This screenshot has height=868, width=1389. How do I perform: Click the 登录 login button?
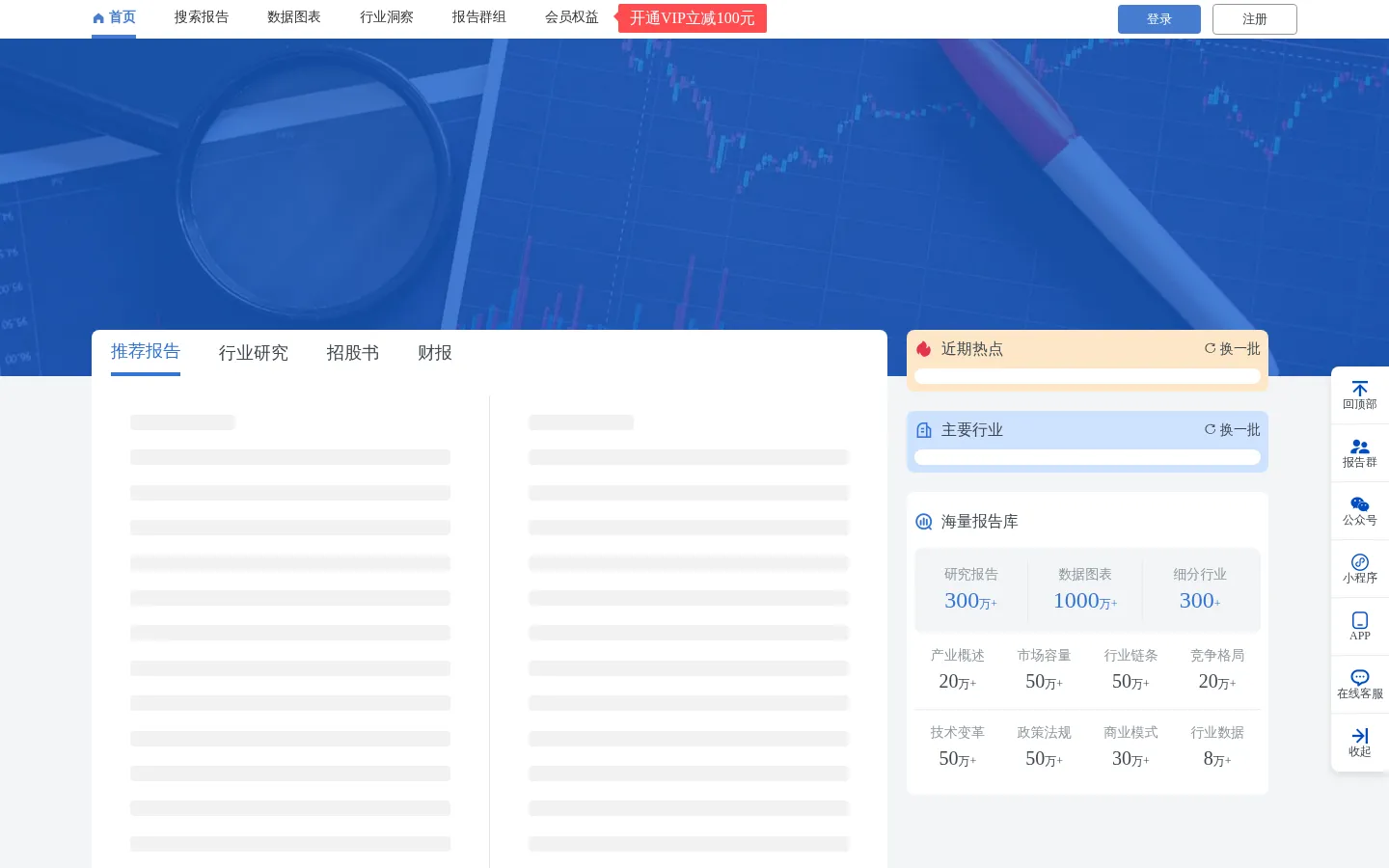tap(1159, 19)
